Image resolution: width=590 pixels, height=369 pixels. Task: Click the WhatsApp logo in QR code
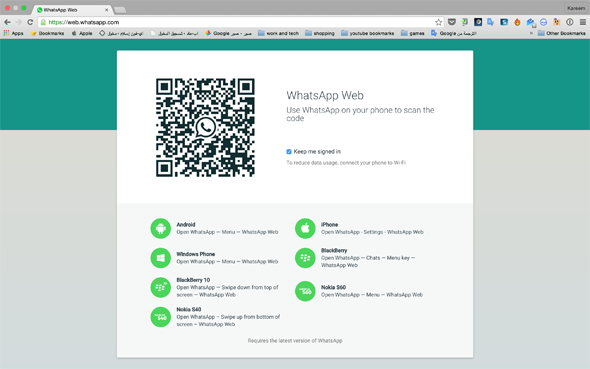point(205,128)
